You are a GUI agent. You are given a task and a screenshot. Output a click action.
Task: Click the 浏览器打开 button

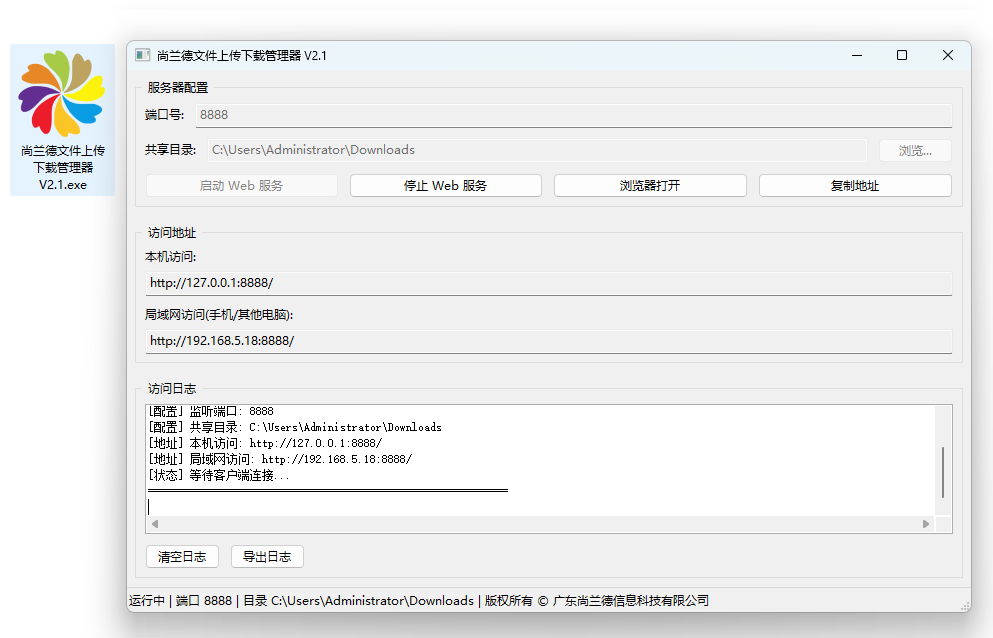point(650,186)
